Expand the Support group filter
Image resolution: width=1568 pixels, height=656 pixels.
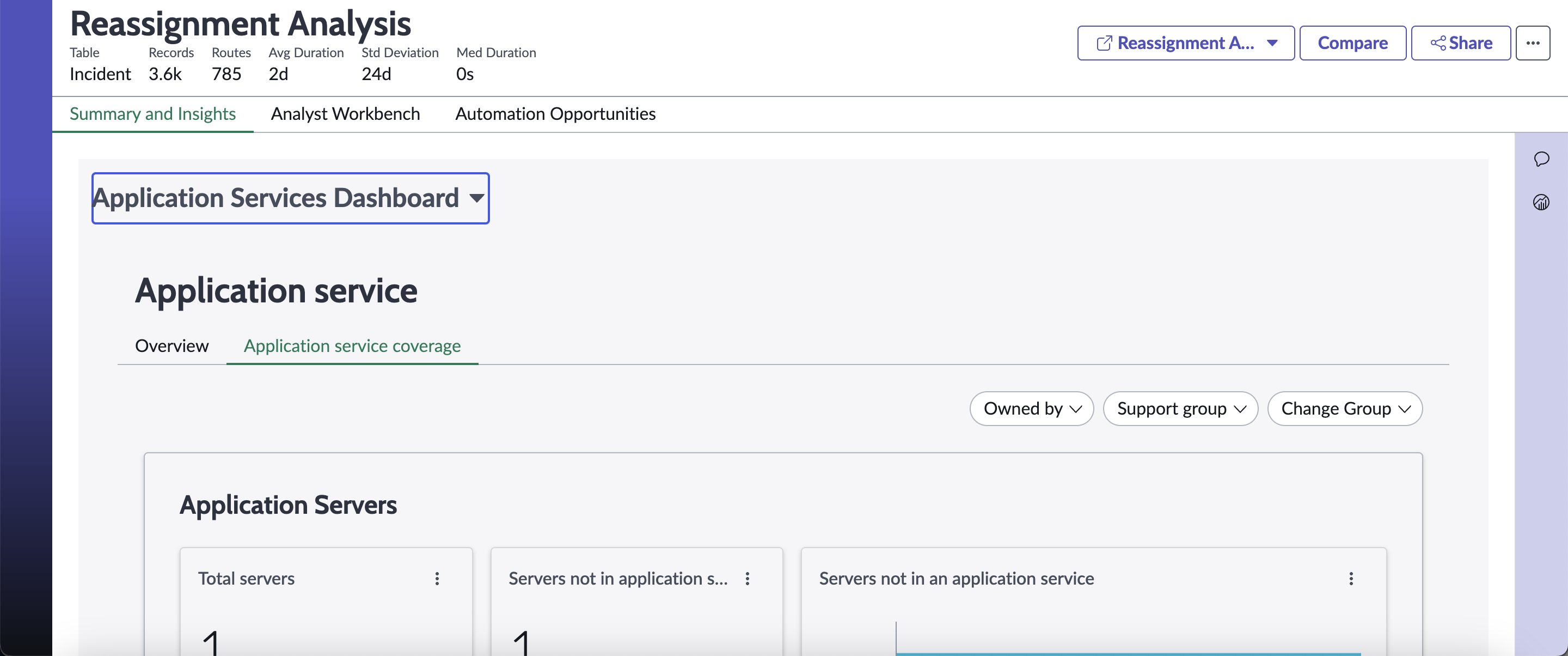coord(1180,409)
